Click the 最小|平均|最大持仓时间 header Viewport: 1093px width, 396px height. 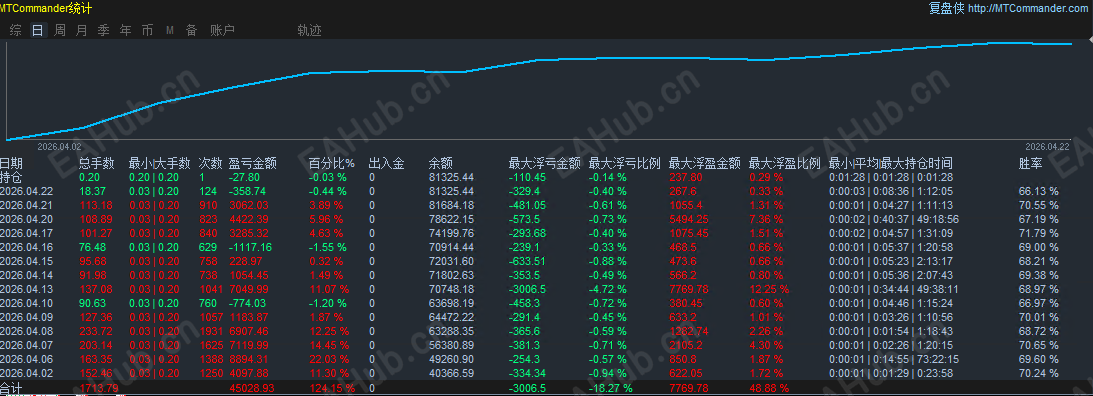[891, 163]
